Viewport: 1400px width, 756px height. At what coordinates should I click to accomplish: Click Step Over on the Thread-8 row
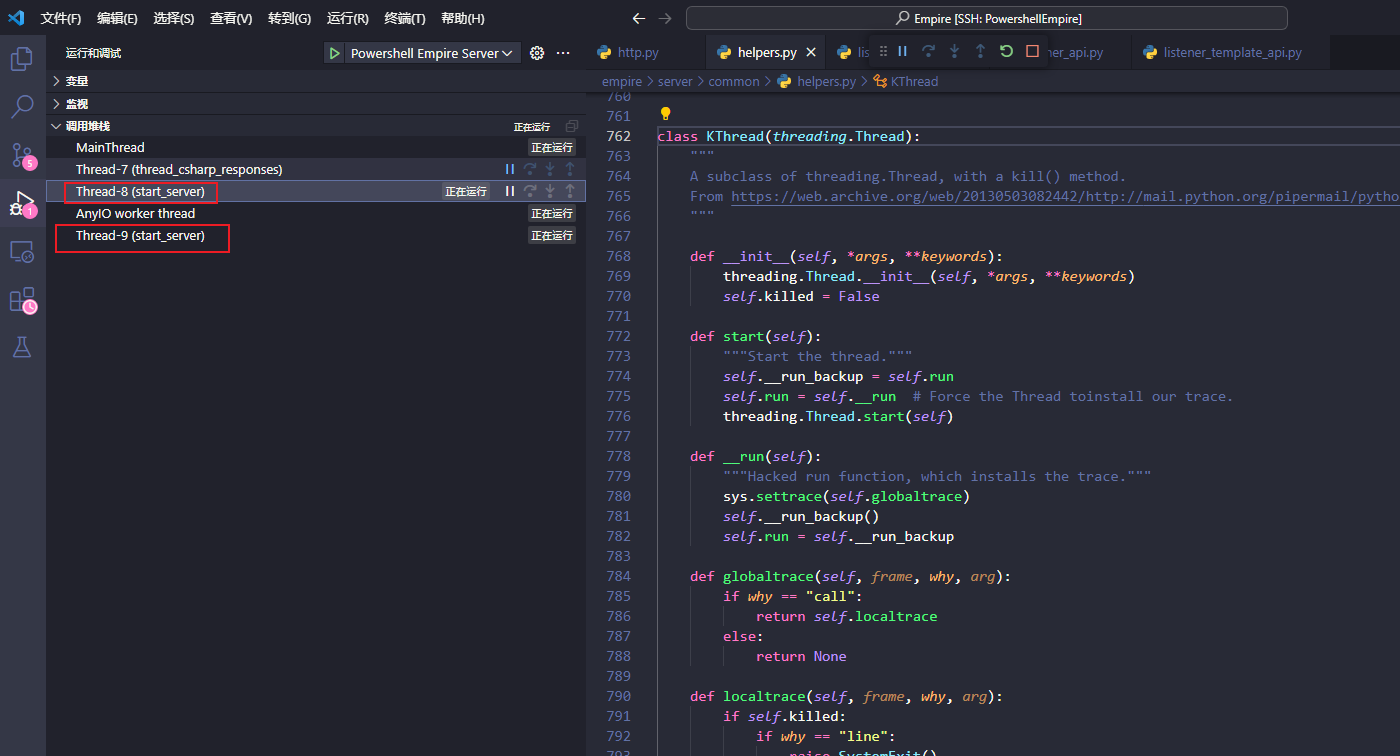pyautogui.click(x=530, y=191)
